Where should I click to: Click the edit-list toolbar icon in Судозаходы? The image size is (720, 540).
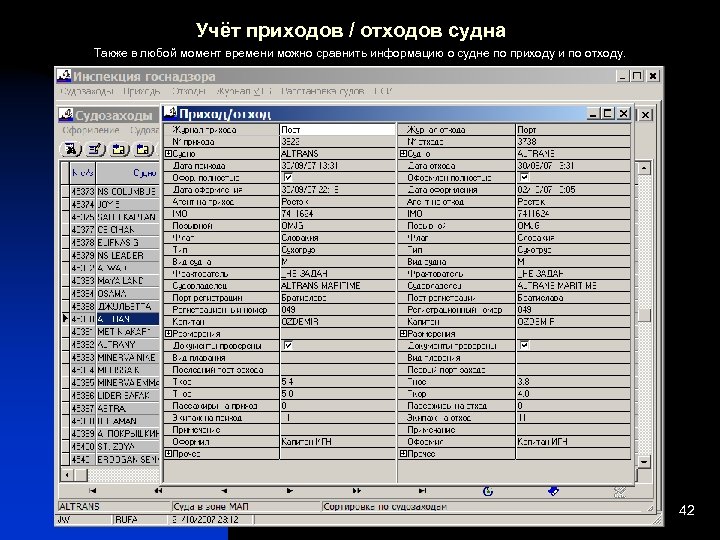click(x=95, y=149)
